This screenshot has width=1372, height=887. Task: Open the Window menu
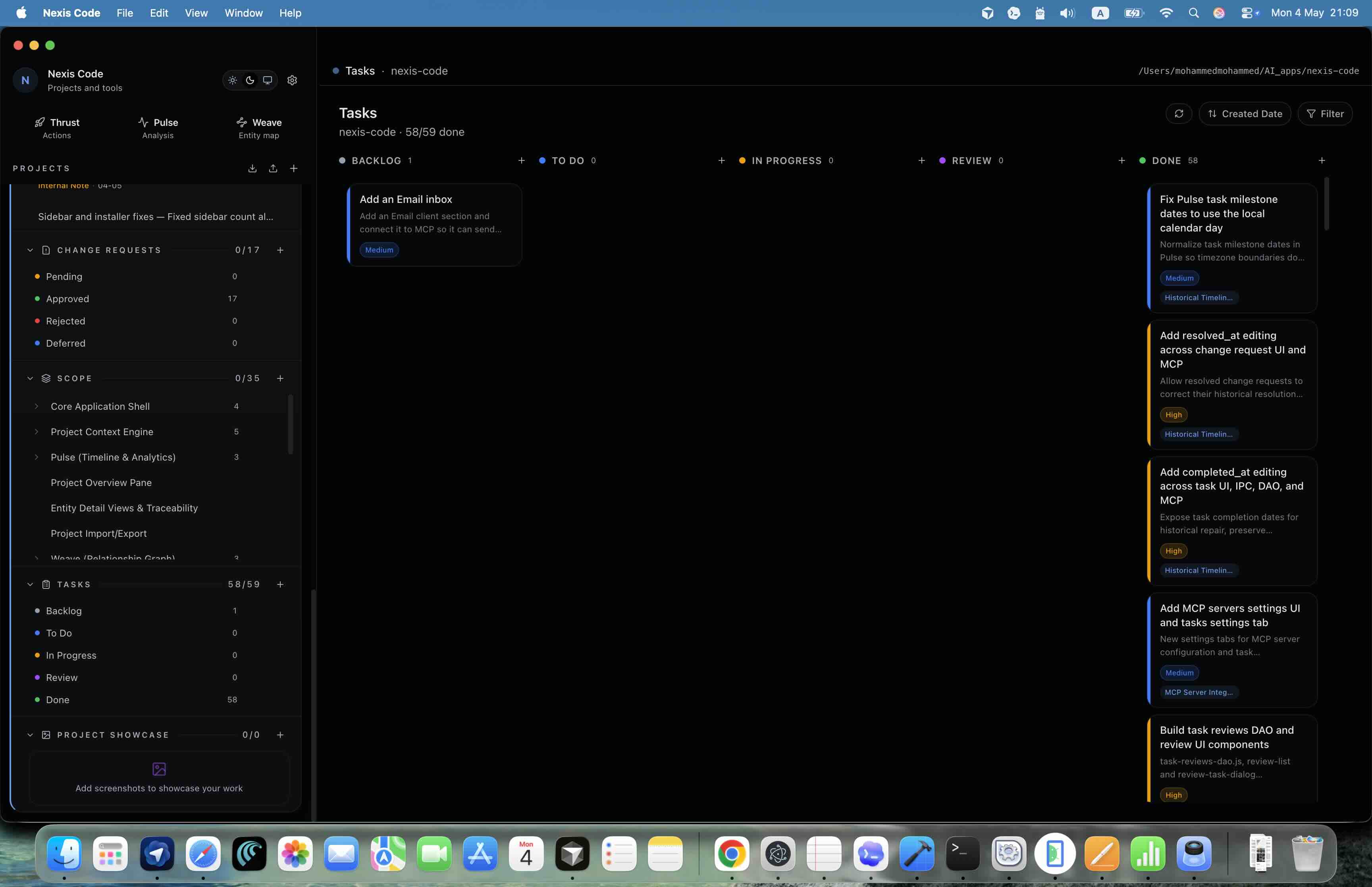coord(243,13)
